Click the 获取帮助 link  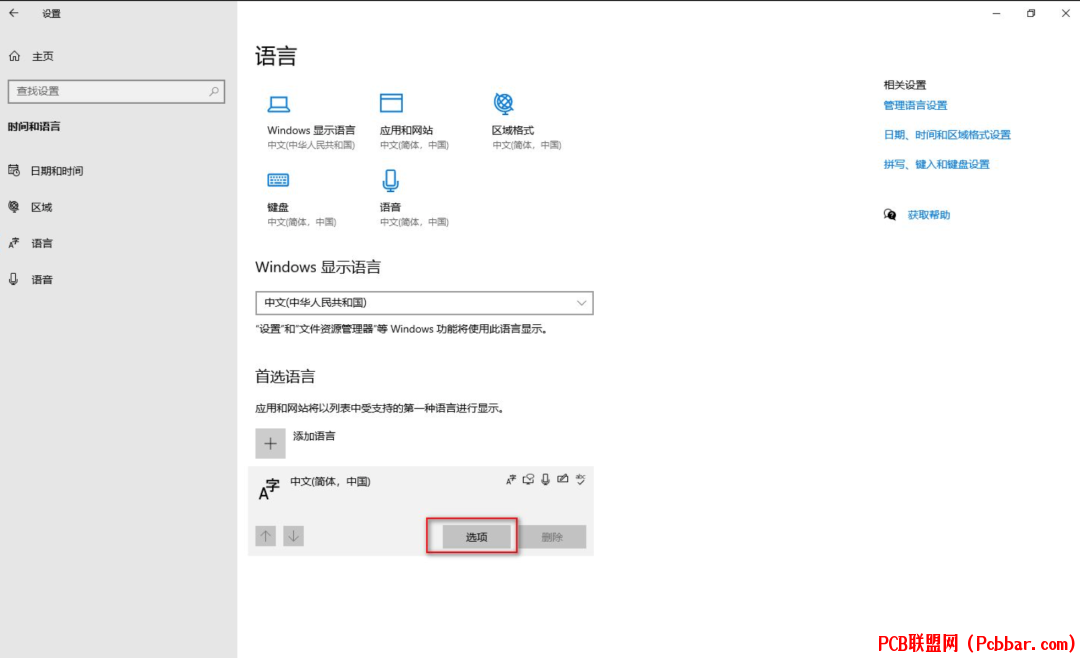click(x=928, y=215)
